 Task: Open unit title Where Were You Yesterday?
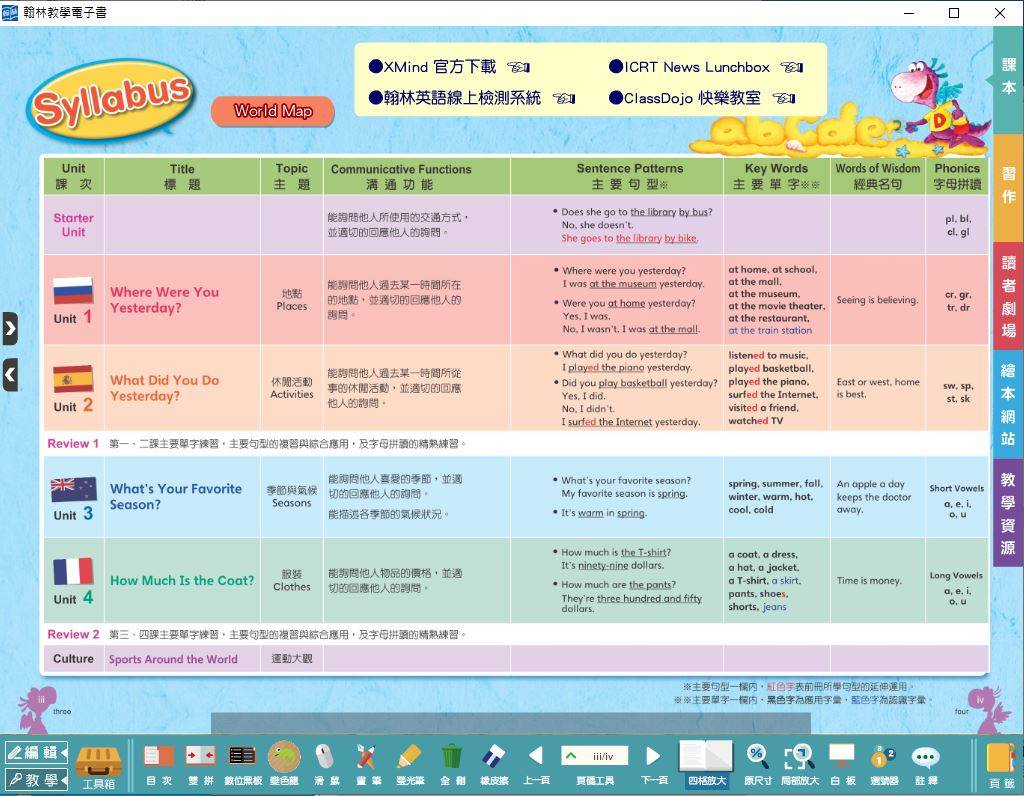click(x=165, y=300)
